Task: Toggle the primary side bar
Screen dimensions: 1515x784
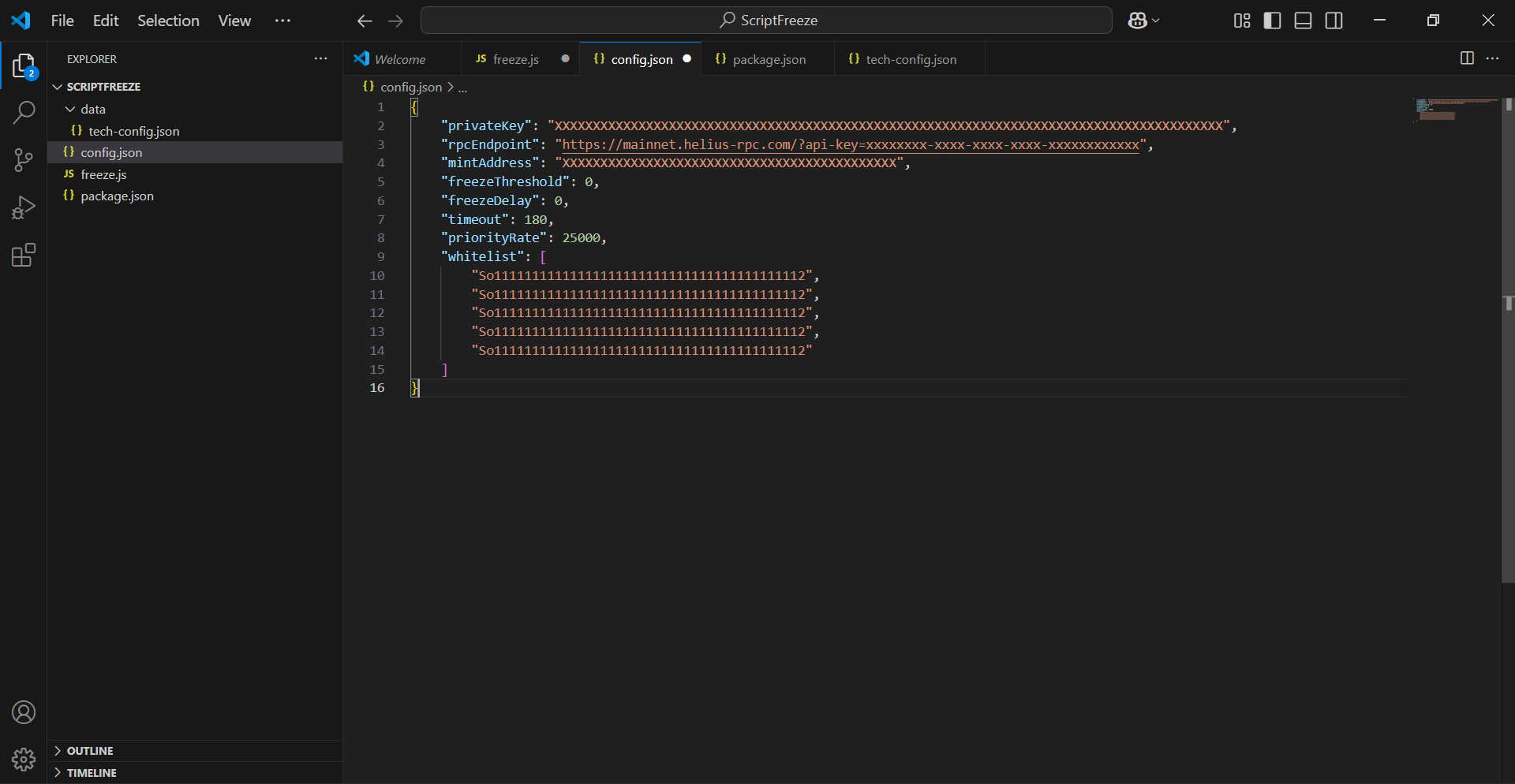Action: (1272, 21)
